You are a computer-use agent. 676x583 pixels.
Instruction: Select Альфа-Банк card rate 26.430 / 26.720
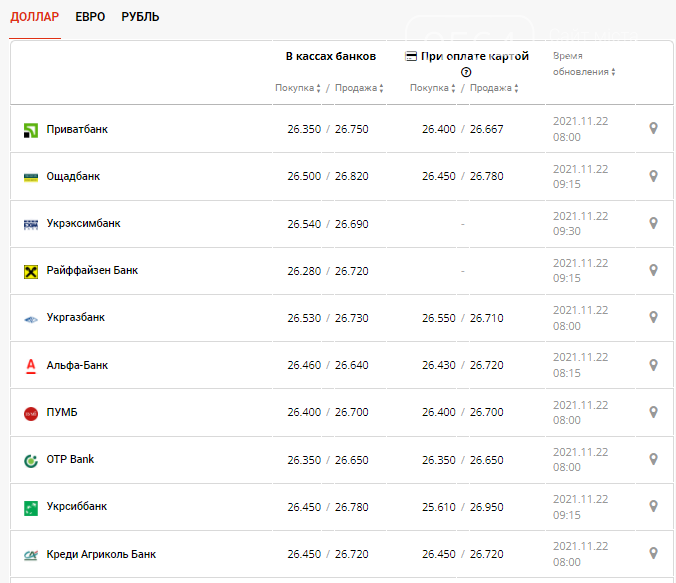click(x=463, y=365)
